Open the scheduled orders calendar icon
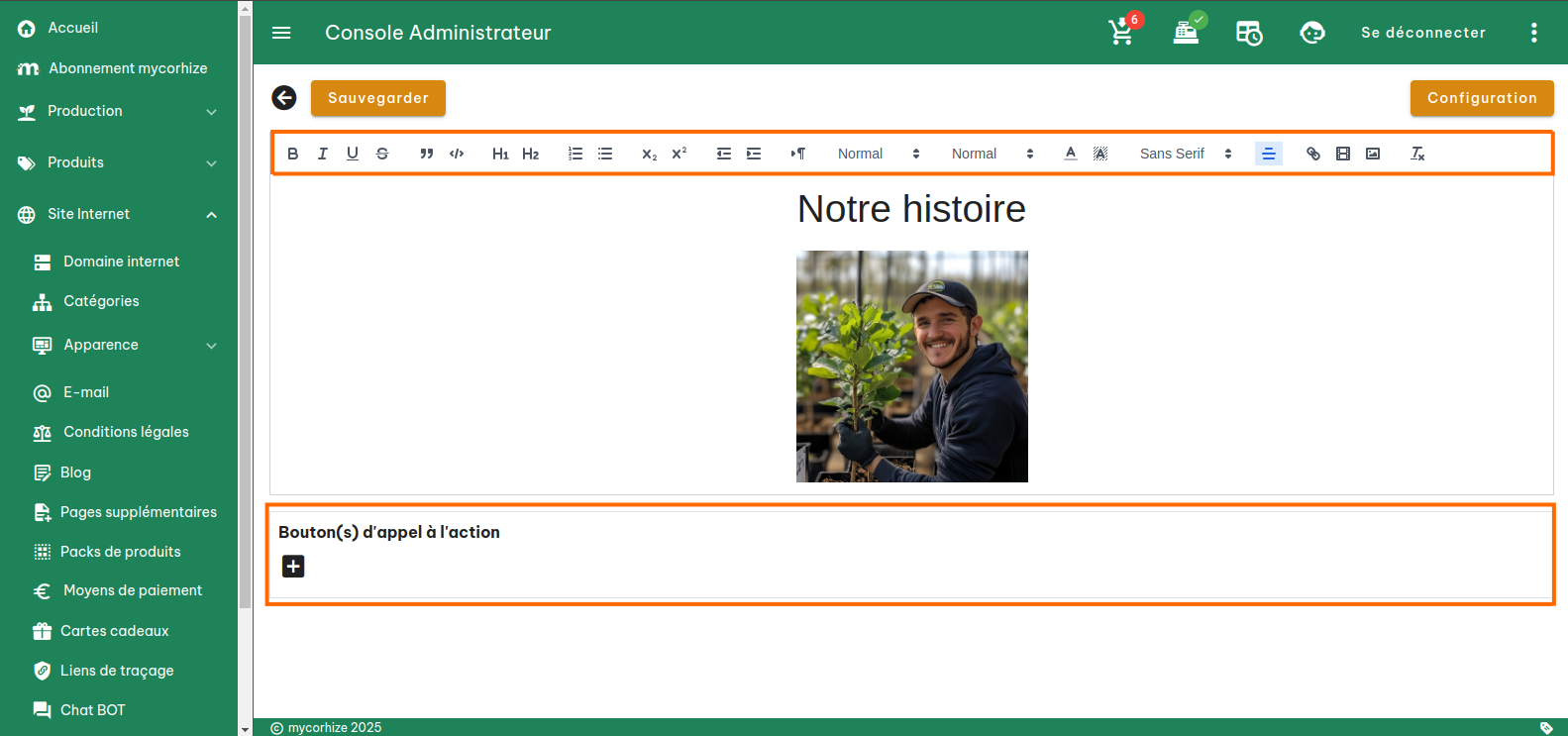Viewport: 1568px width, 736px height. (x=1249, y=33)
